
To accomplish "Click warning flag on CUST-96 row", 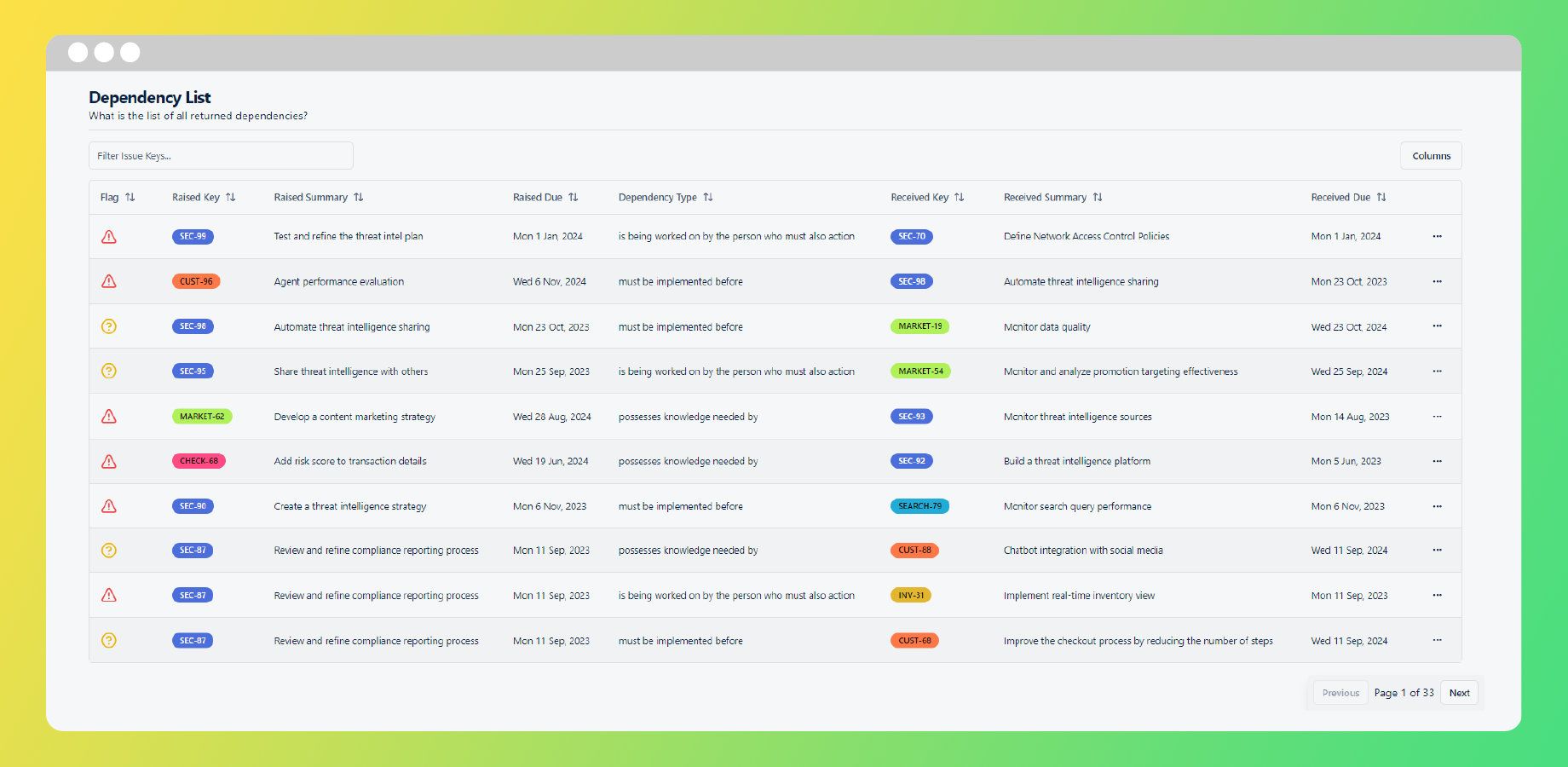I will (x=109, y=281).
